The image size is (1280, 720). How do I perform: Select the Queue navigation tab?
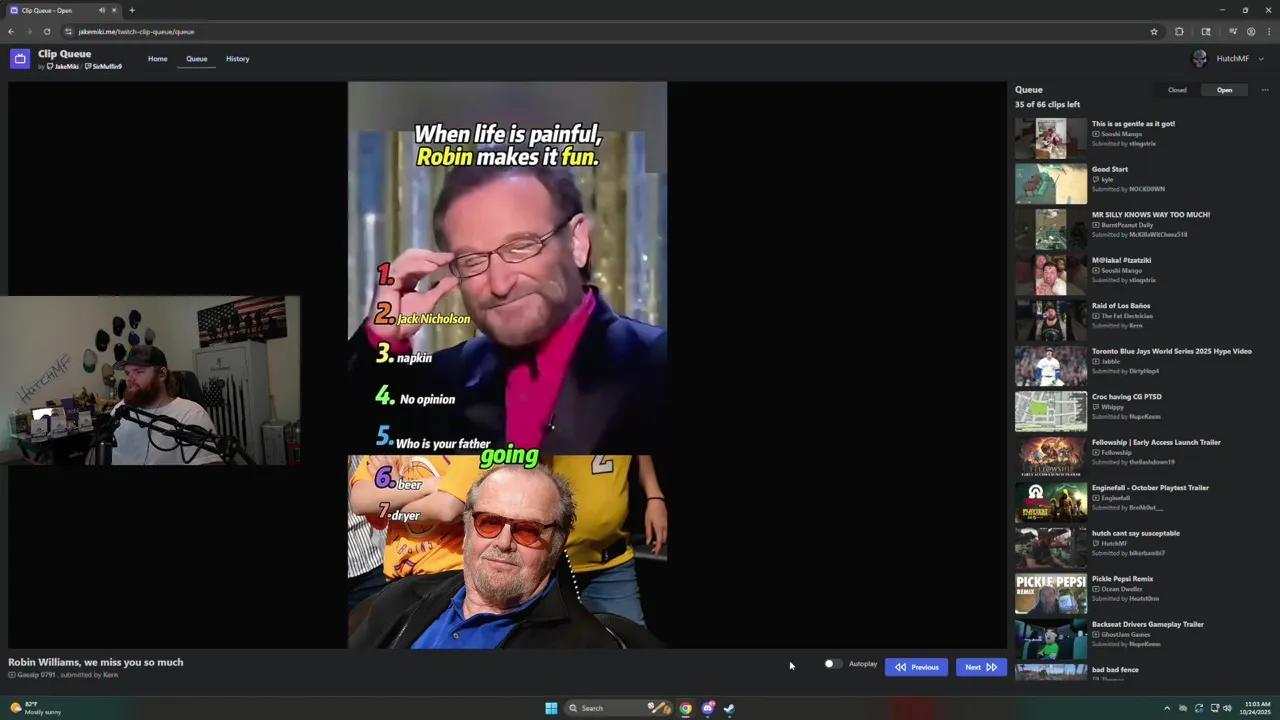196,59
